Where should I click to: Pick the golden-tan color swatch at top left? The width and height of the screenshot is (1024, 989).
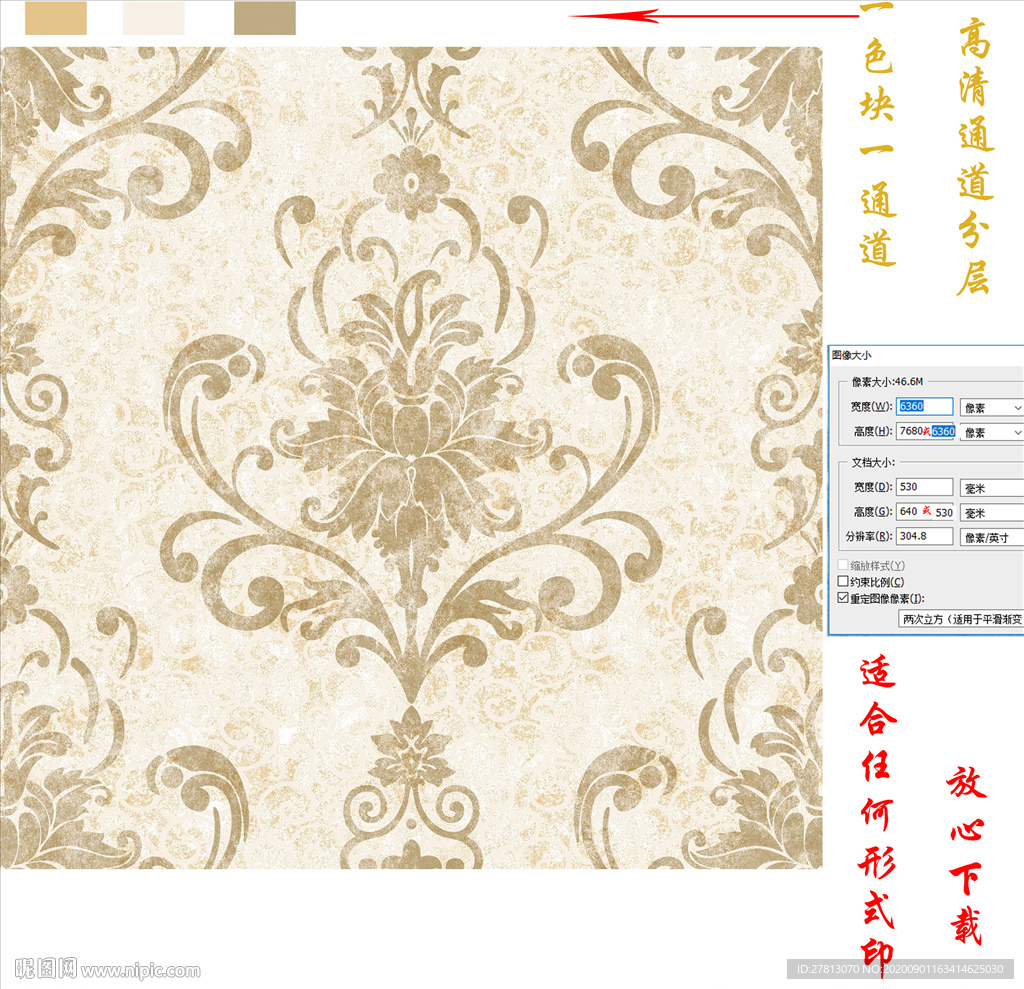coord(56,18)
